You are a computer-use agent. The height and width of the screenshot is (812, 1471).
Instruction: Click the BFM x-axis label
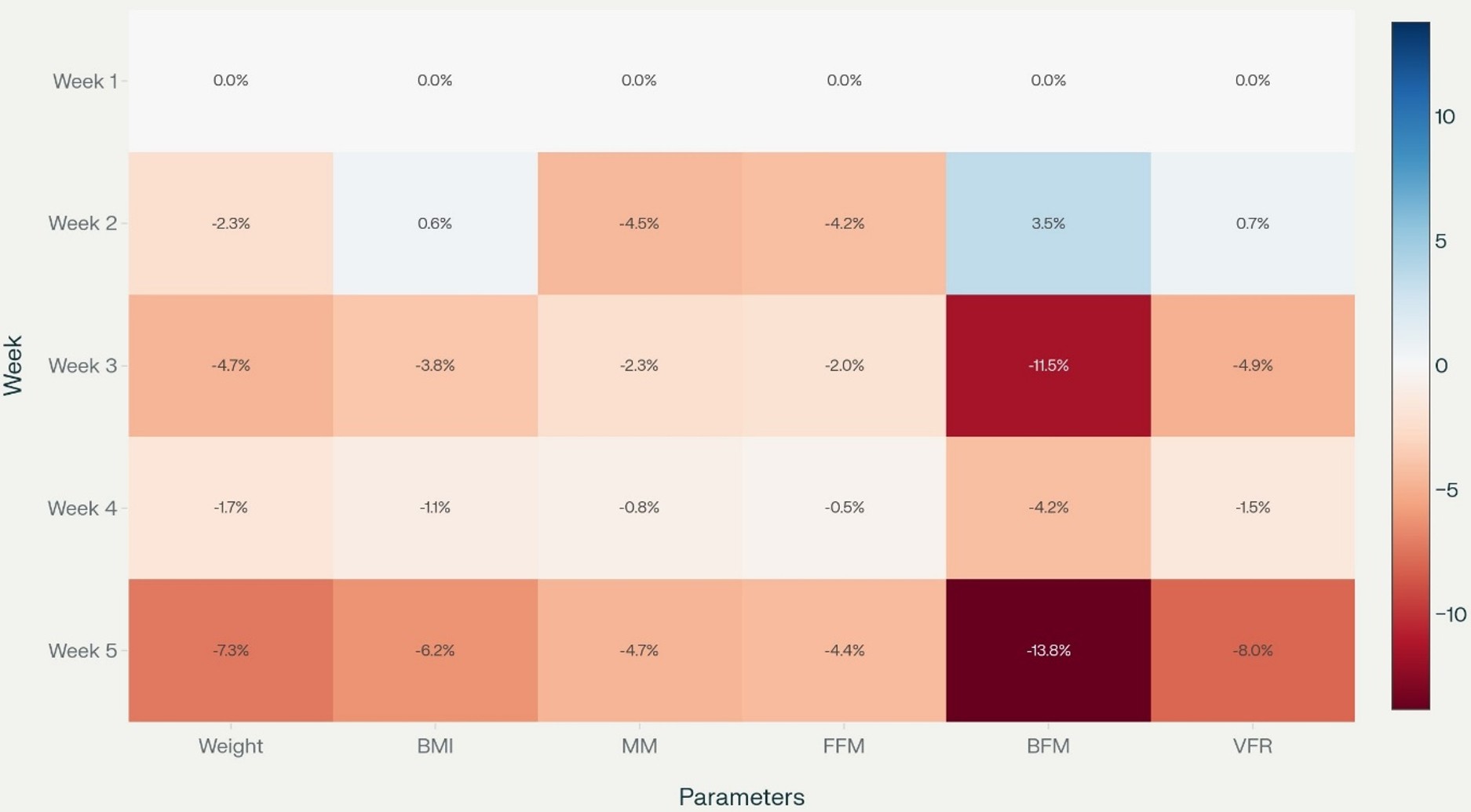click(x=1048, y=746)
